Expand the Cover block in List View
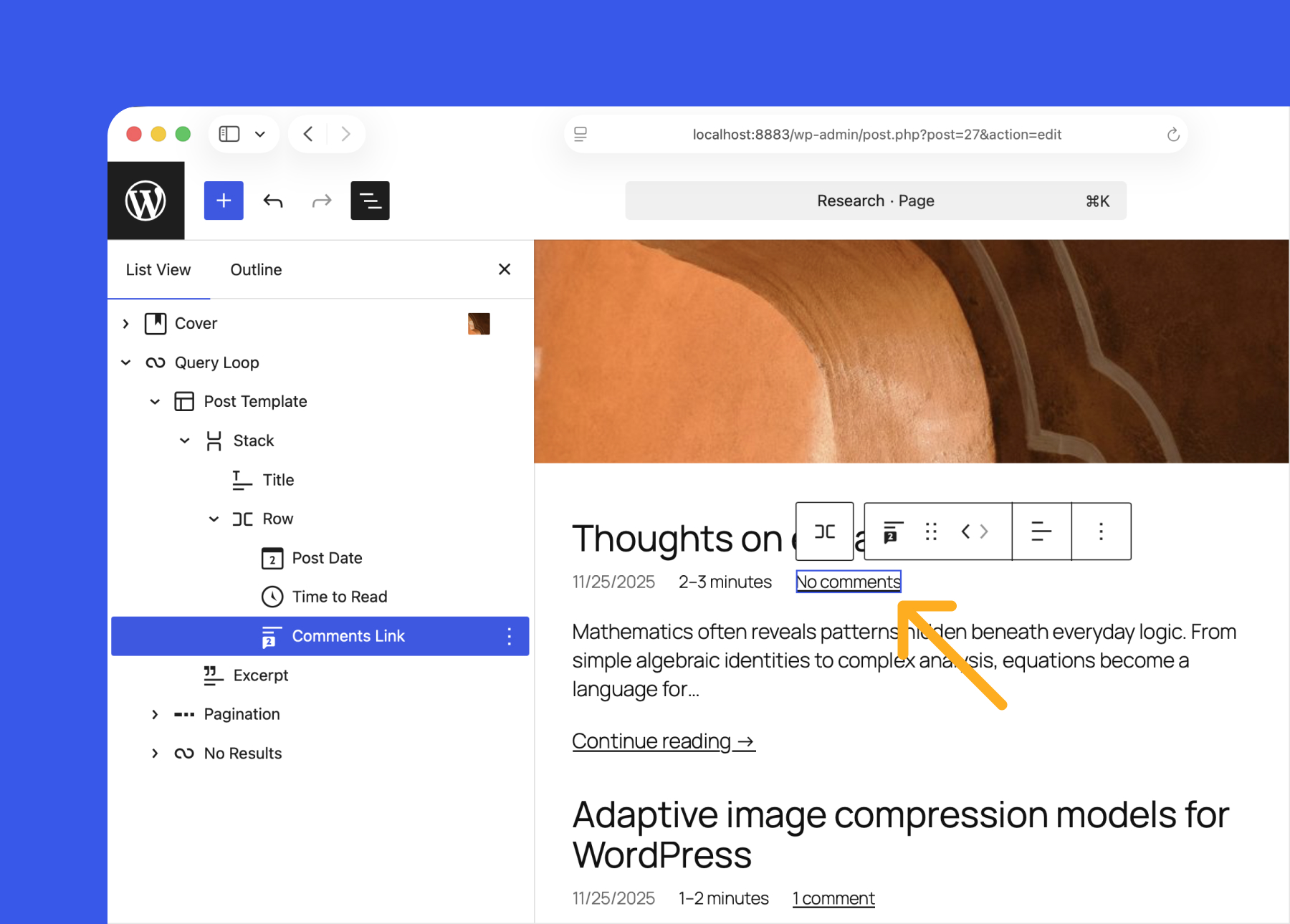The width and height of the screenshot is (1290, 924). point(125,323)
